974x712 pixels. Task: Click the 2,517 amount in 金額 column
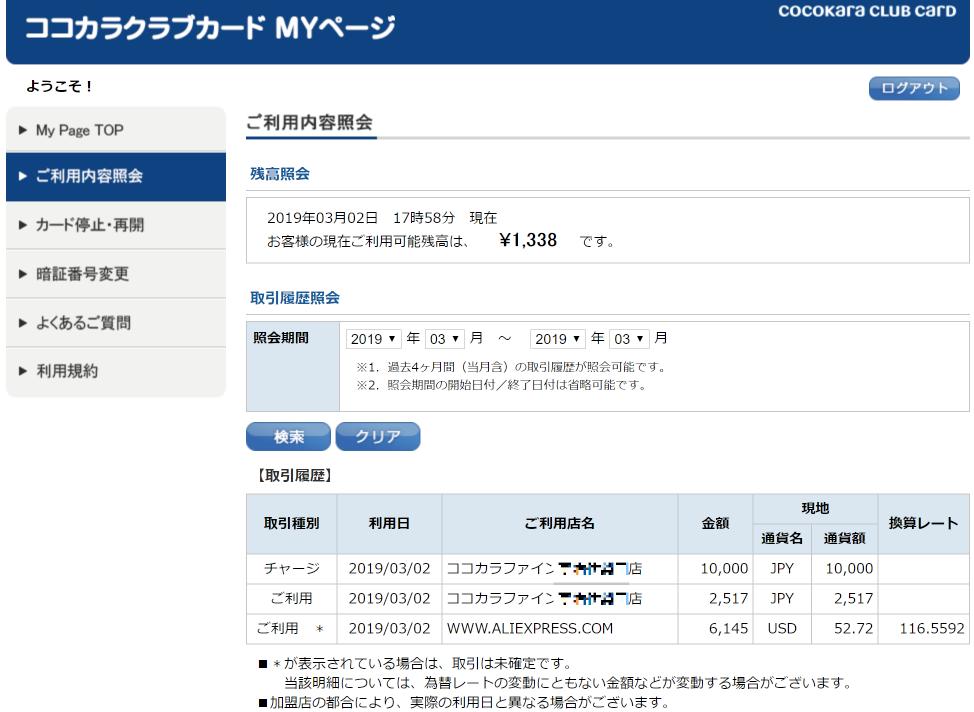(x=716, y=598)
